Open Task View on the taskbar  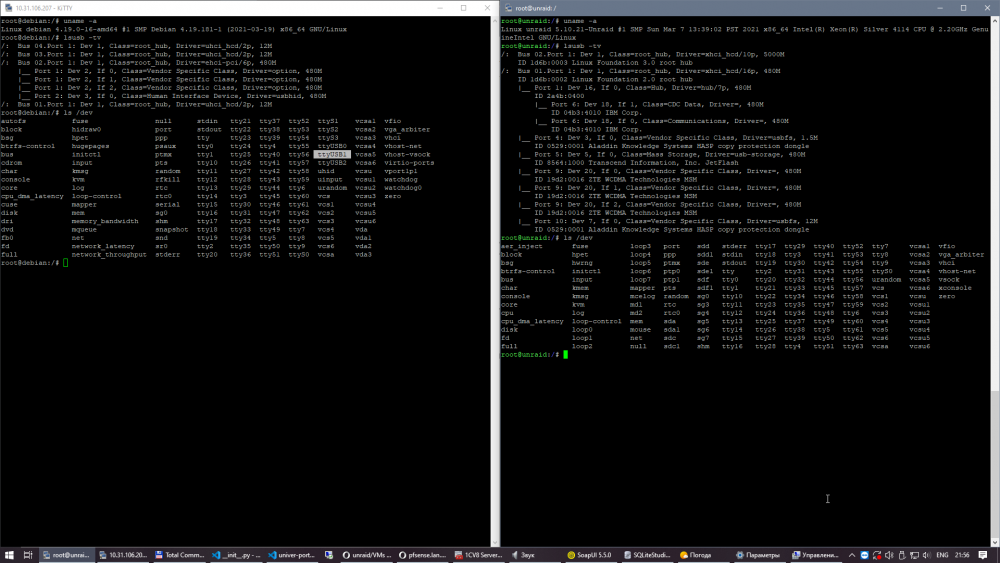coord(27,555)
